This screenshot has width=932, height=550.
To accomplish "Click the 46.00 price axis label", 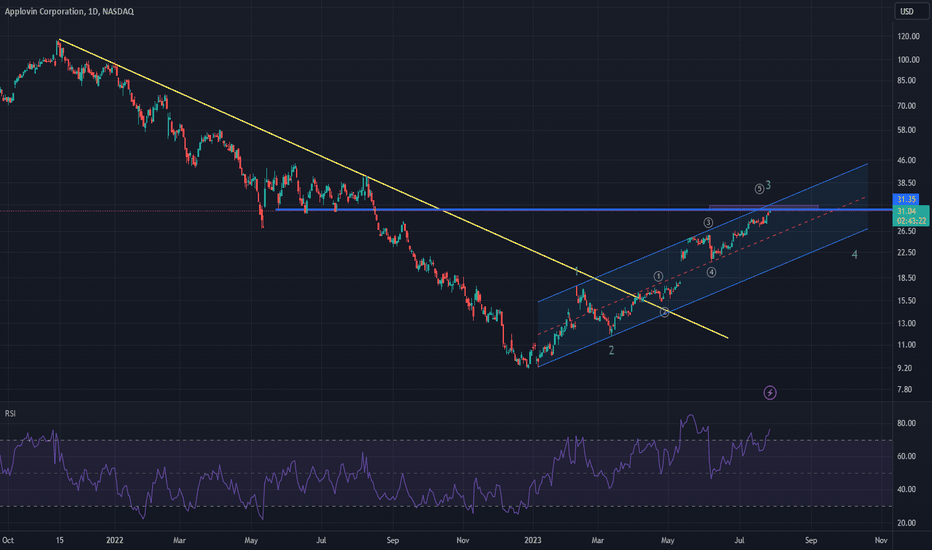I will [906, 161].
